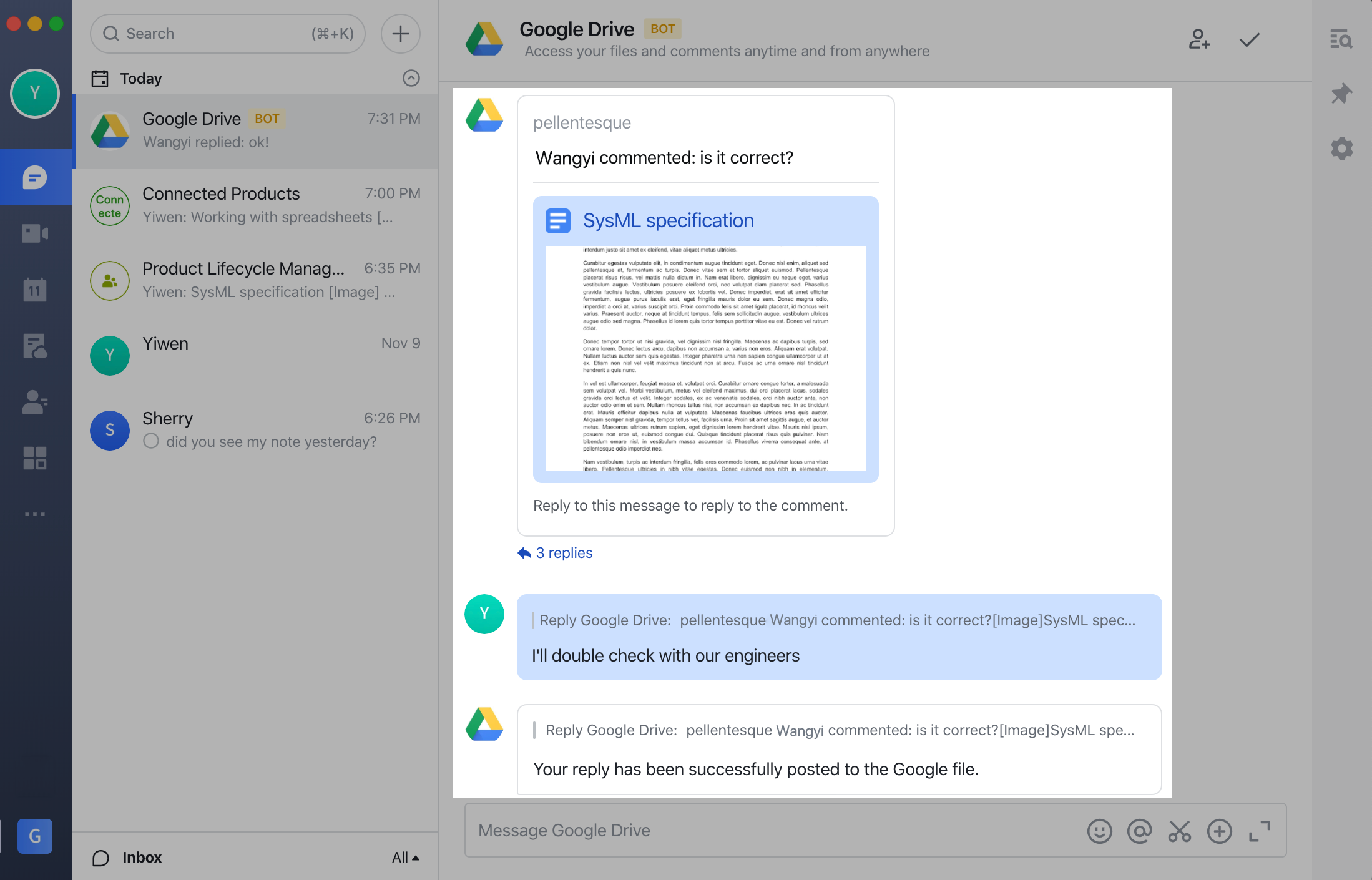Viewport: 1372px width, 880px height.
Task: Click the add member icon in the header
Action: [1199, 40]
